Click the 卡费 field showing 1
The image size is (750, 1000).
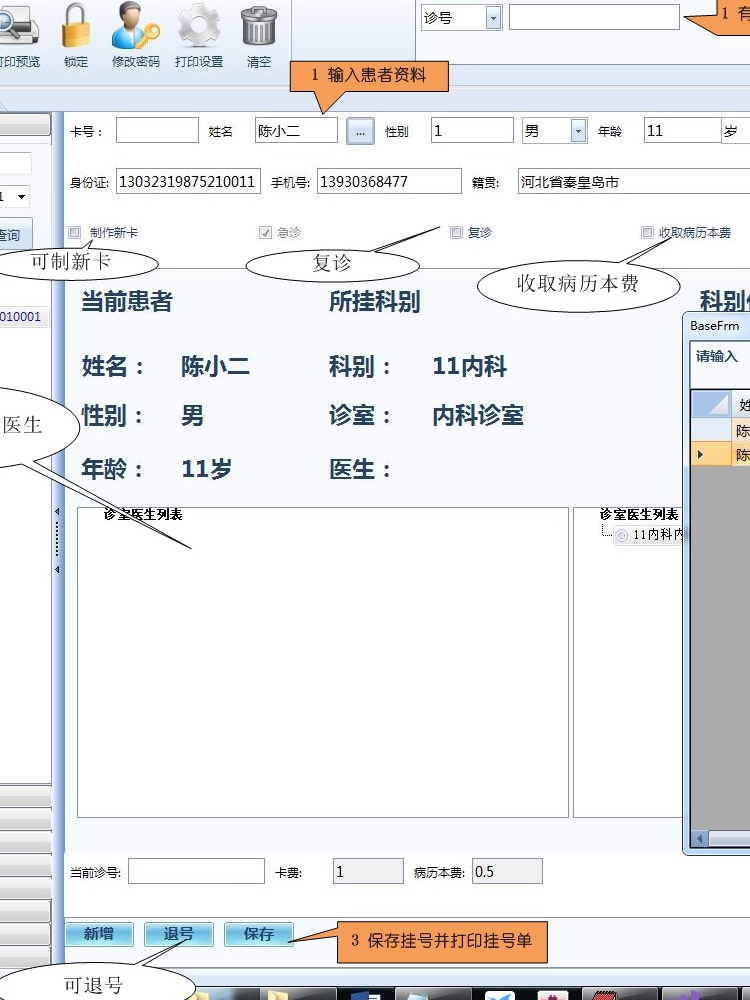tap(368, 871)
